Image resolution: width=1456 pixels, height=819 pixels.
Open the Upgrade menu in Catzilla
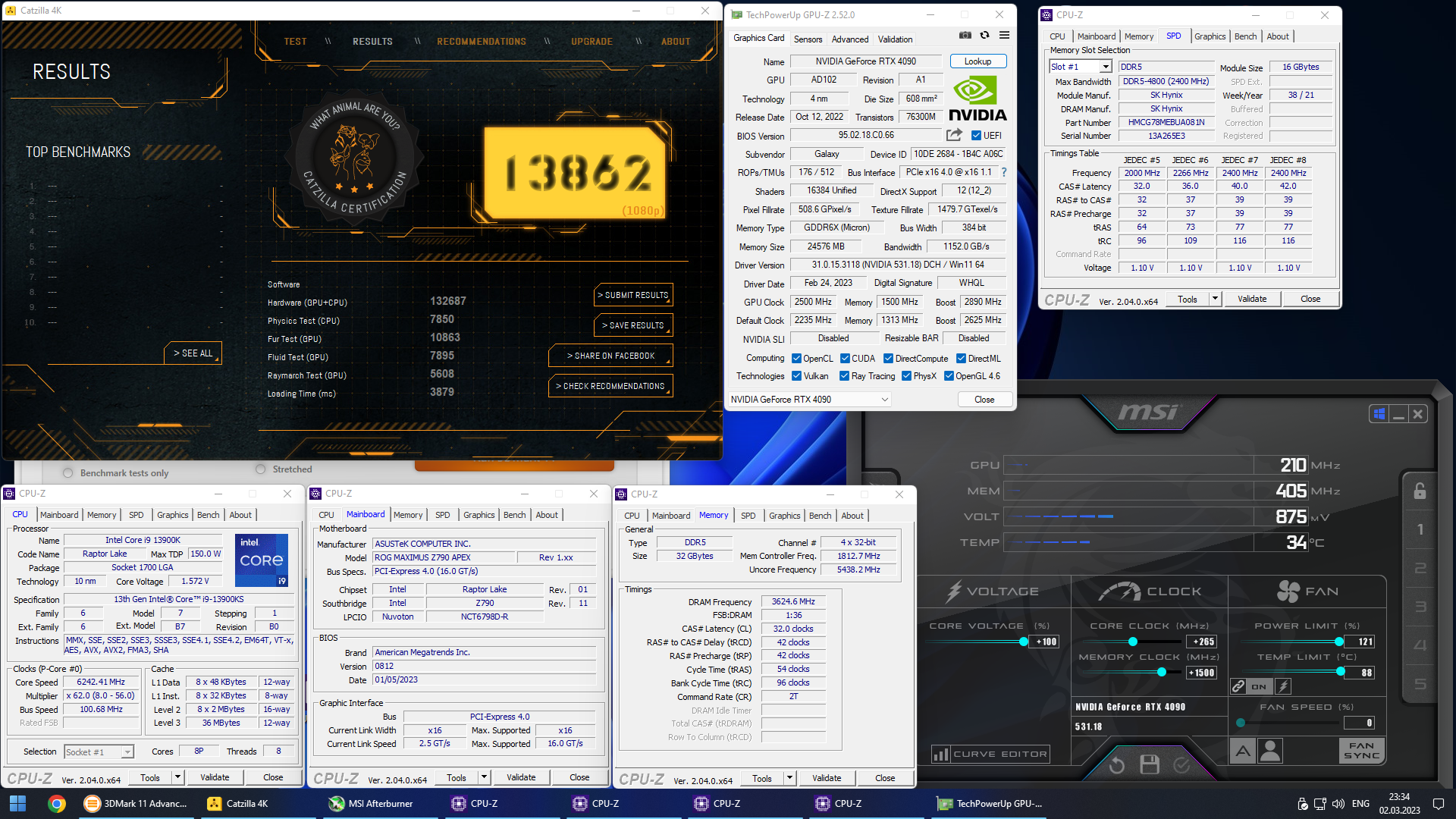[591, 42]
